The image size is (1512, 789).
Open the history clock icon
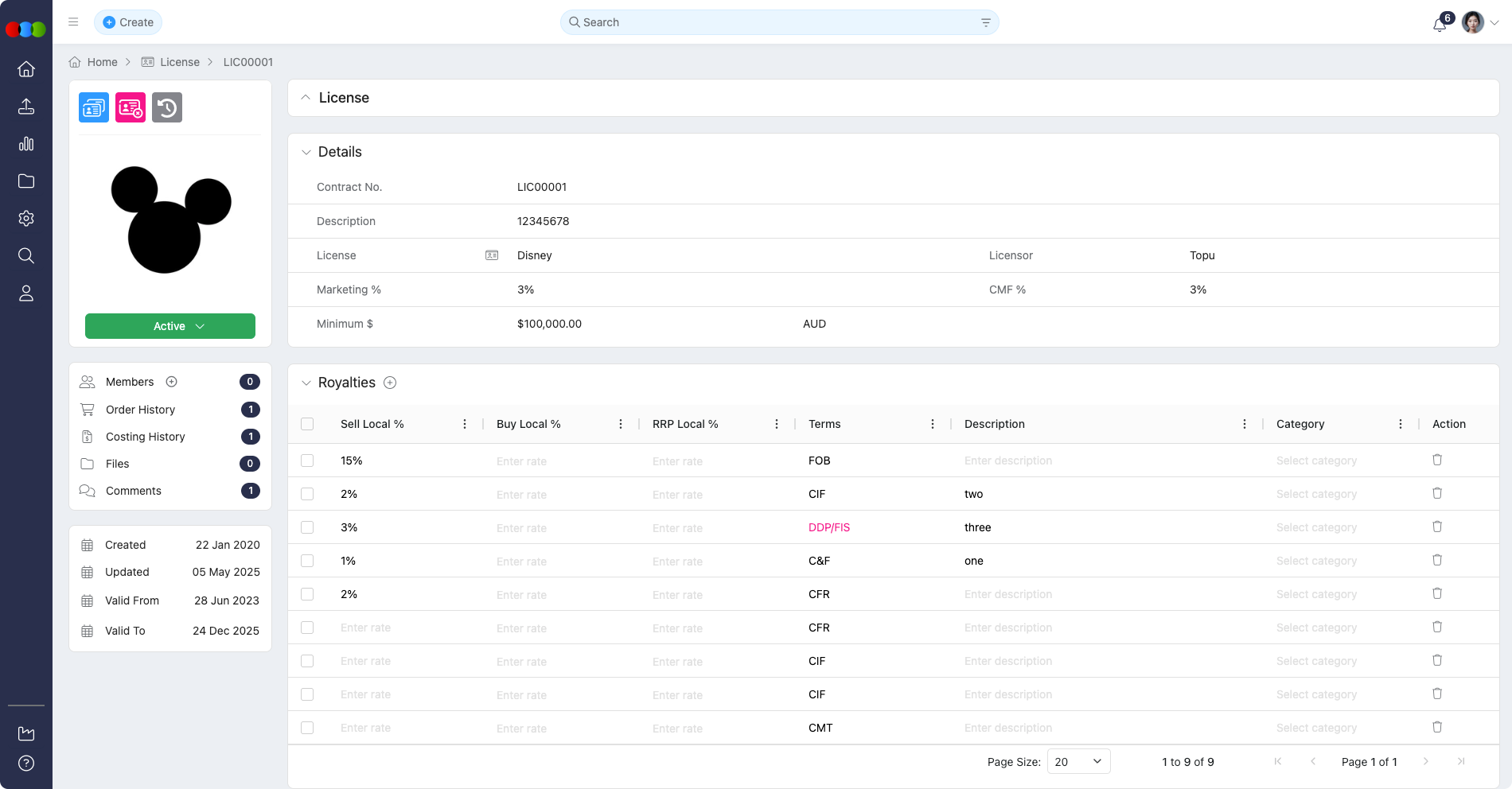click(167, 107)
